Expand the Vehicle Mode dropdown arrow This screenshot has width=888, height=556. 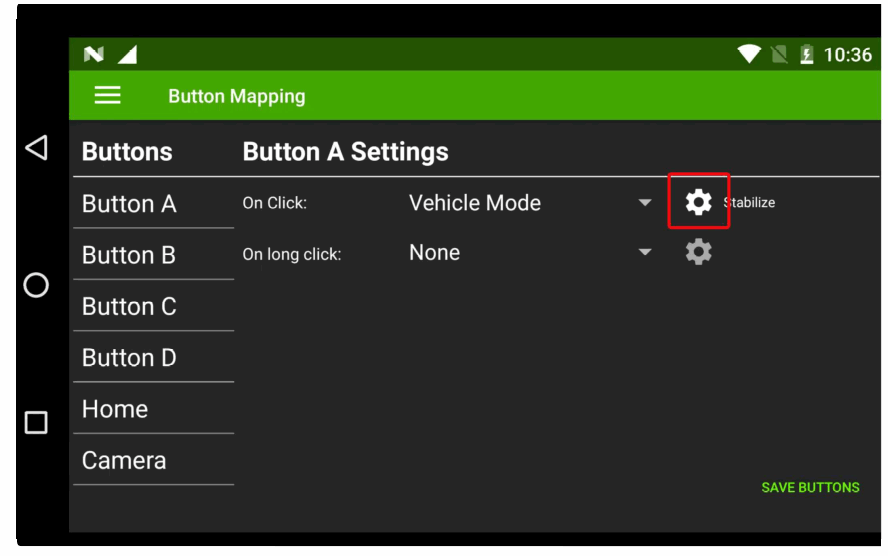coord(645,203)
